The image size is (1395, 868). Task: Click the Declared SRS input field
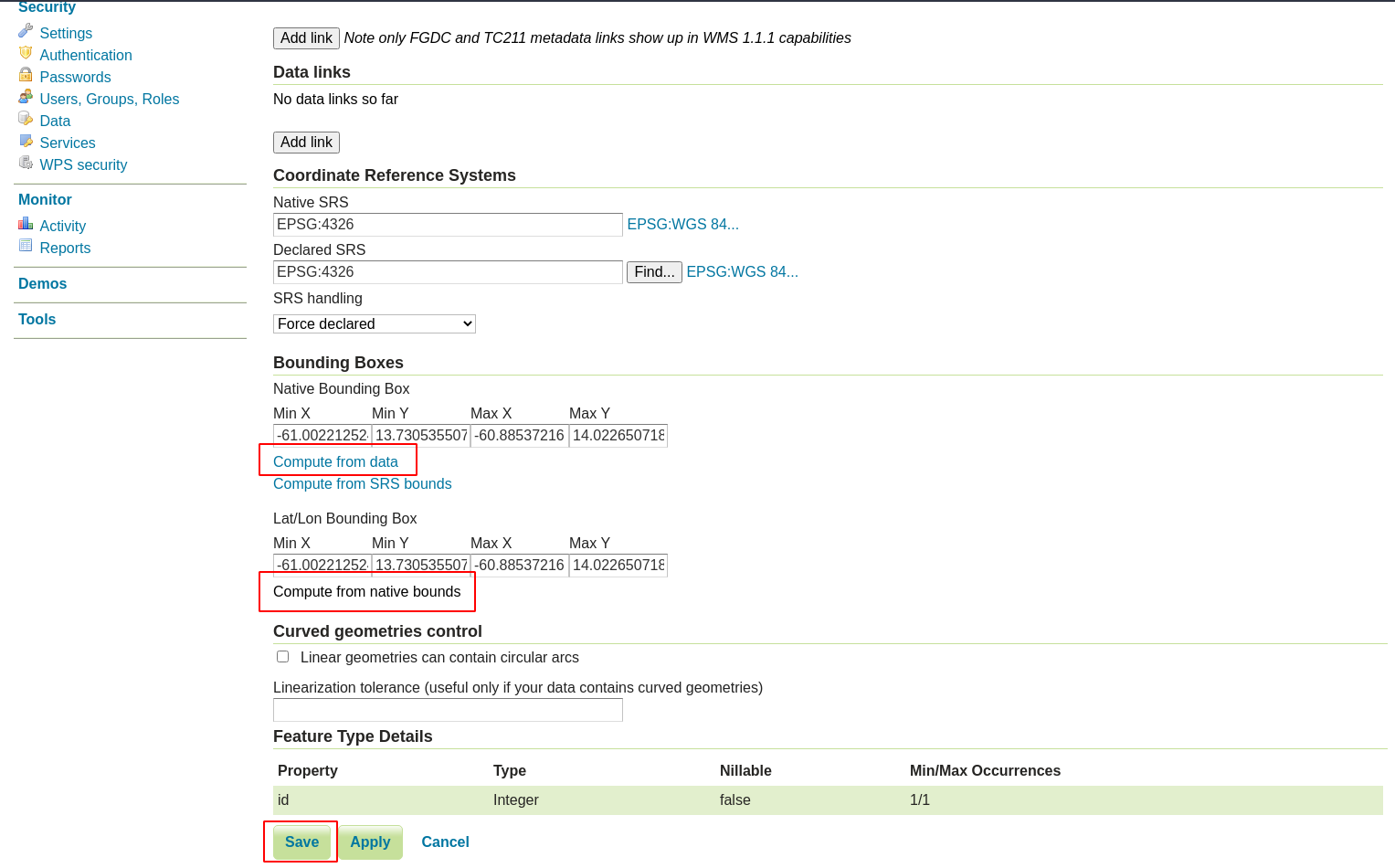click(x=448, y=272)
